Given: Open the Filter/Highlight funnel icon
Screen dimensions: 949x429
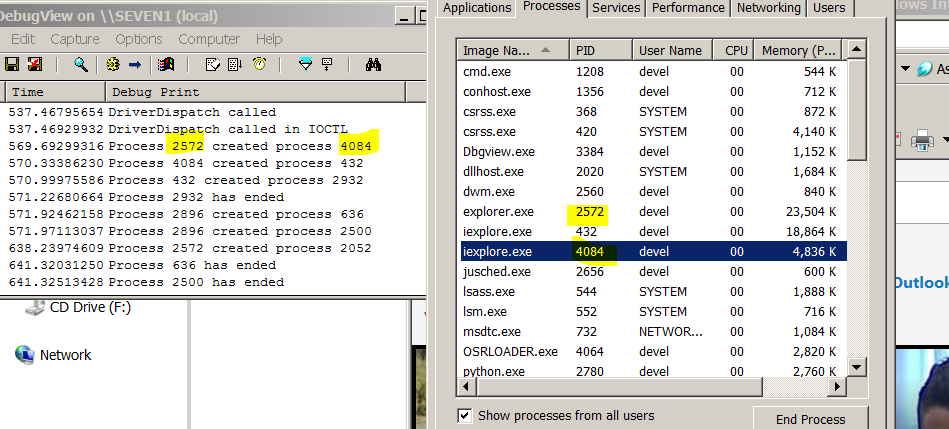Looking at the screenshot, I should [x=306, y=64].
